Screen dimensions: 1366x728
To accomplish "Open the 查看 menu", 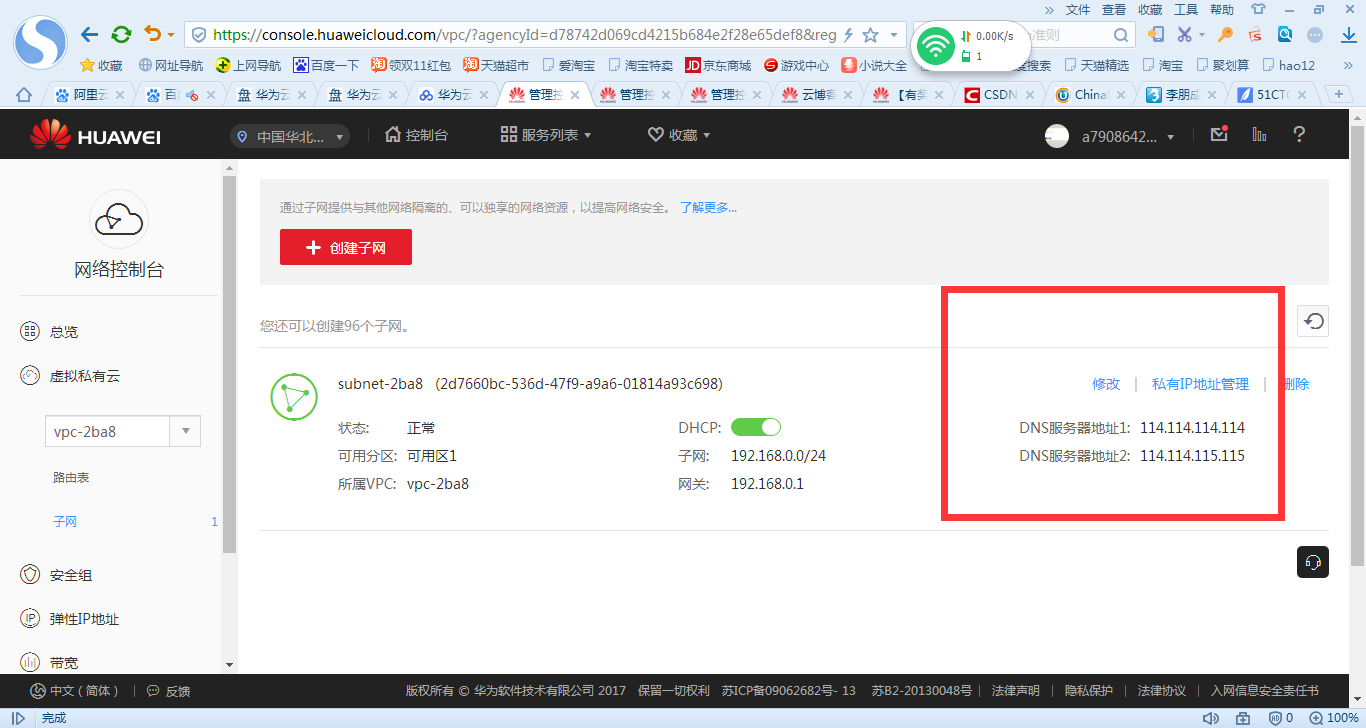I will coord(1114,9).
